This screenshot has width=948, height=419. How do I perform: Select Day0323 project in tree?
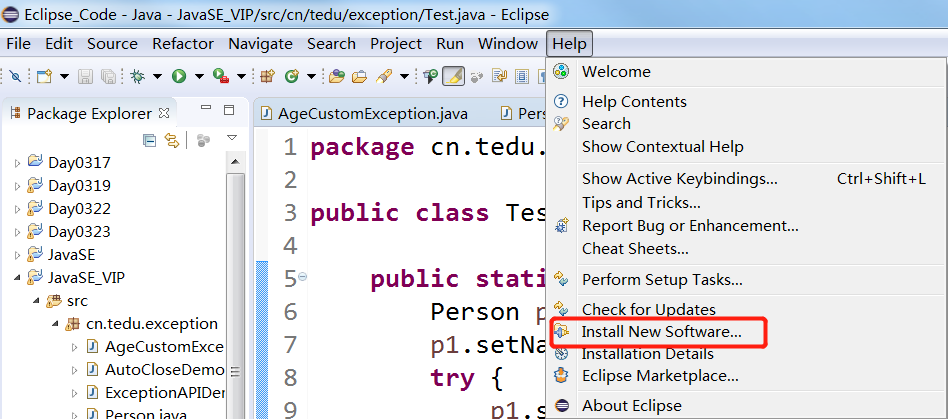tap(79, 232)
